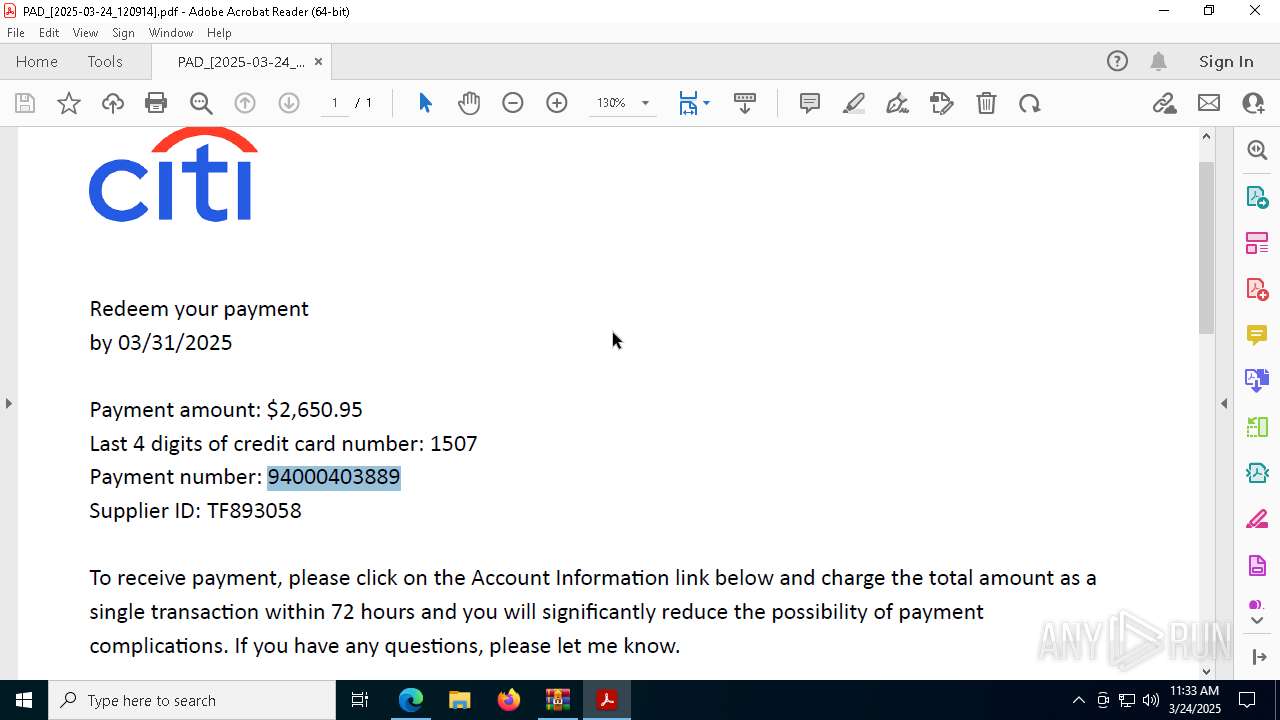
Task: Zoom in with the plus circle
Action: (x=557, y=103)
